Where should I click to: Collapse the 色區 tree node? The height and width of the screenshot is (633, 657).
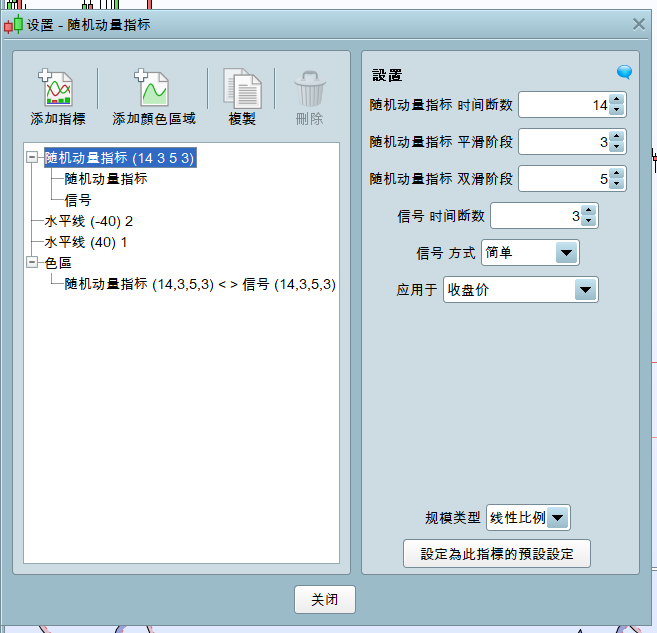point(33,263)
